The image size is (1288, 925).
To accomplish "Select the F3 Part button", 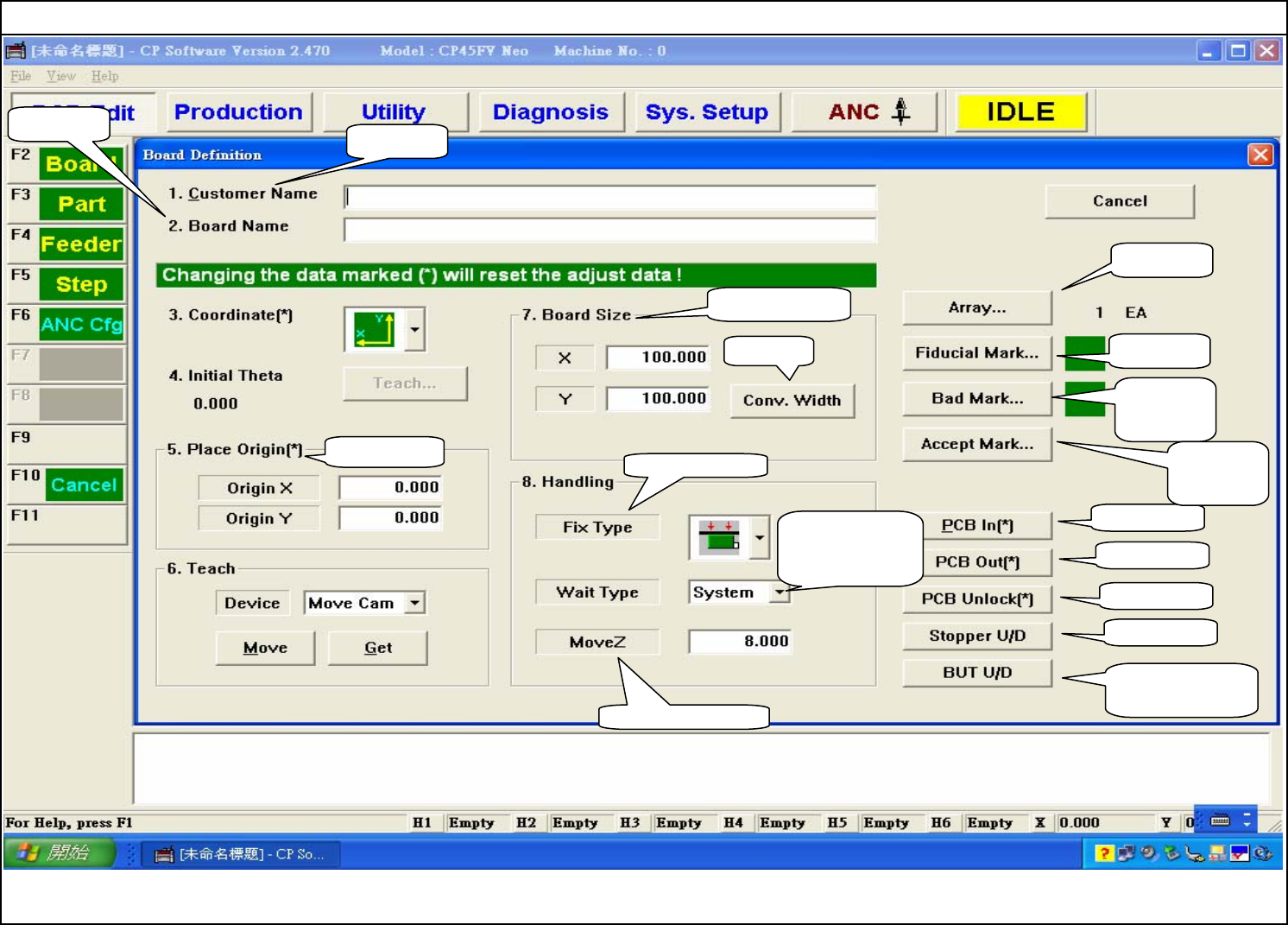I will [81, 205].
